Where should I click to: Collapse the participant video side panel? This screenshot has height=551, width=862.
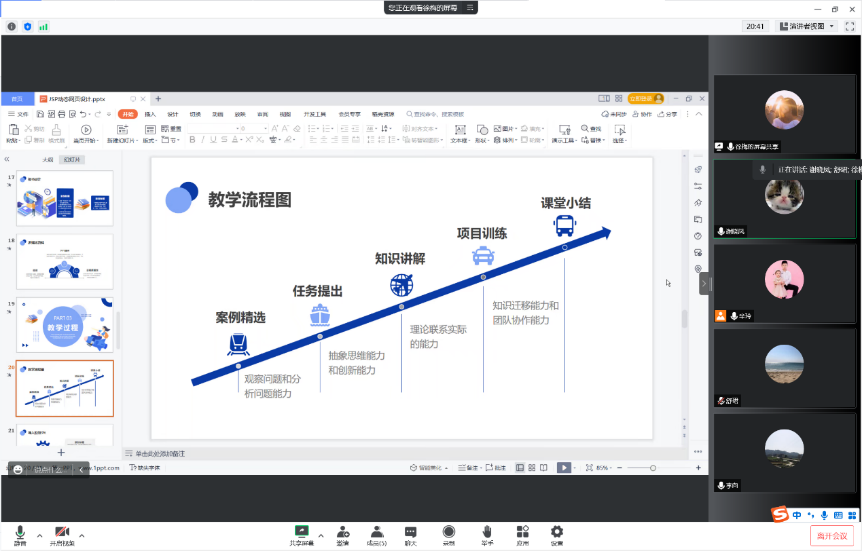point(704,284)
